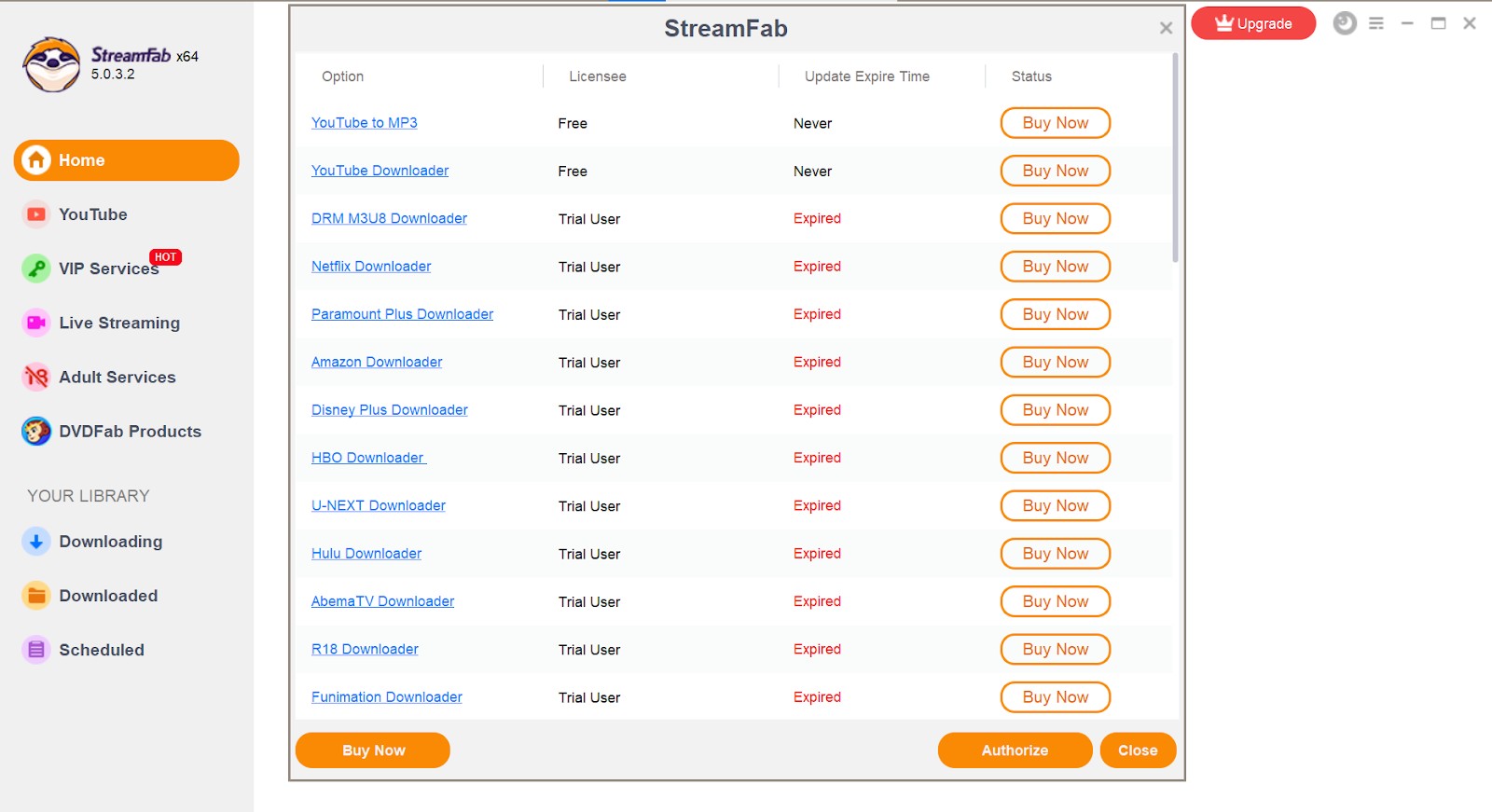Open the AbemaTV Downloader link
This screenshot has width=1492, height=812.
click(x=383, y=601)
